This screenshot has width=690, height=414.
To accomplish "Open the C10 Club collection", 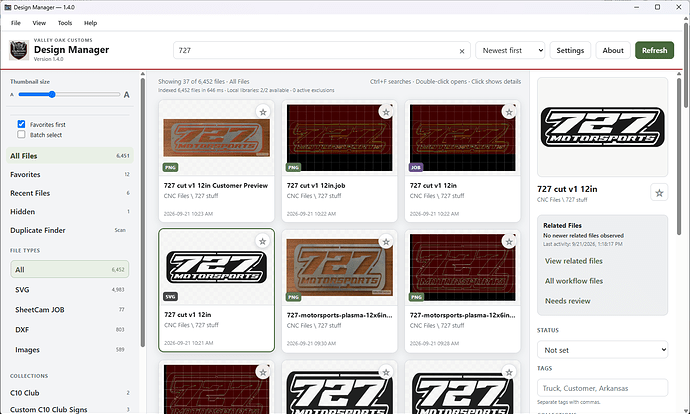I will point(70,392).
